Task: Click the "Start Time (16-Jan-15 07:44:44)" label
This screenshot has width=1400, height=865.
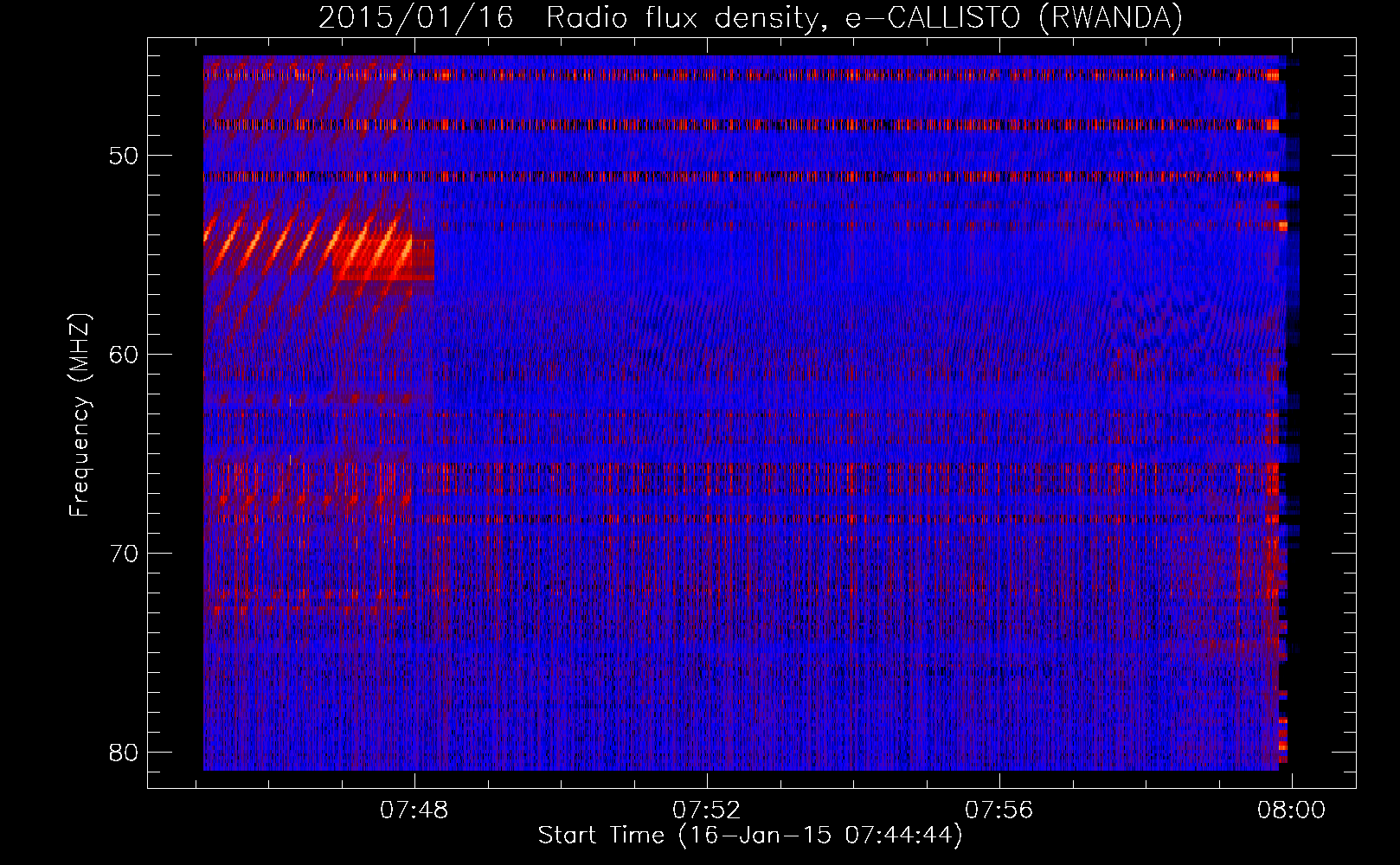Action: coord(750,836)
